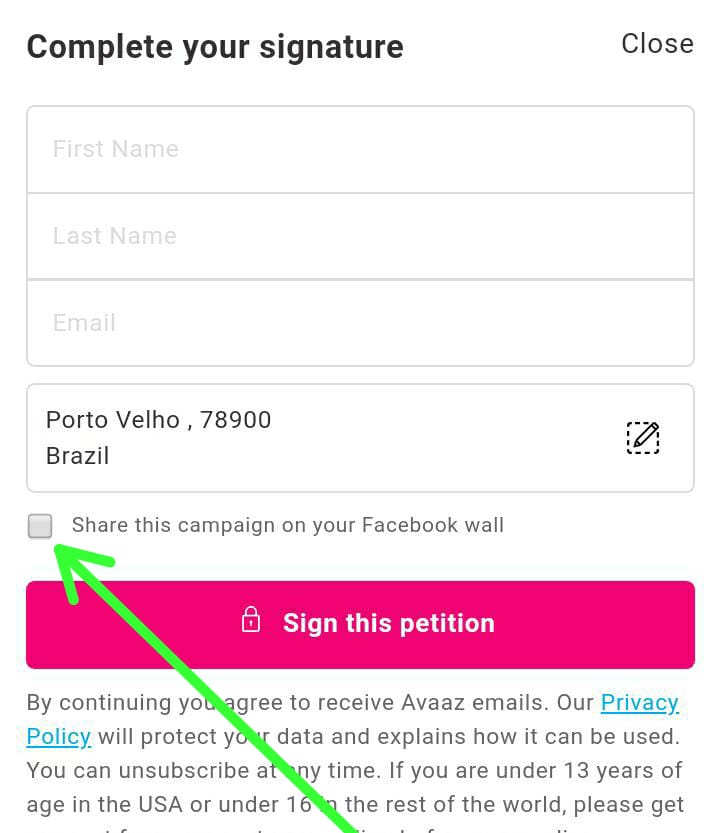Image resolution: width=720 pixels, height=833 pixels.
Task: Click the edit location pencil icon
Action: tap(643, 438)
